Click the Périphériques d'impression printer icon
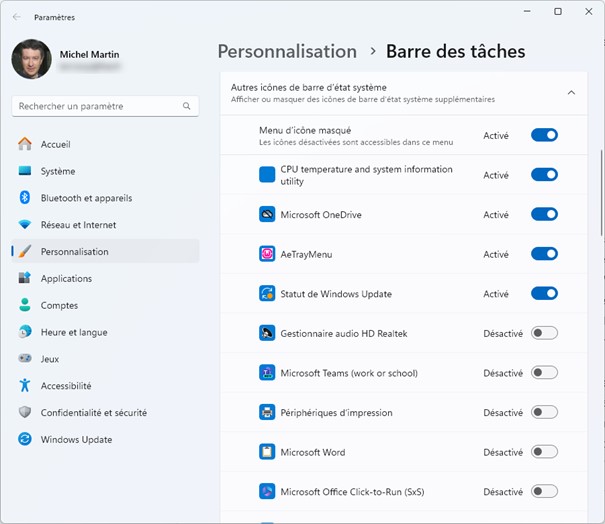Screen dimensions: 605x524 (267, 412)
